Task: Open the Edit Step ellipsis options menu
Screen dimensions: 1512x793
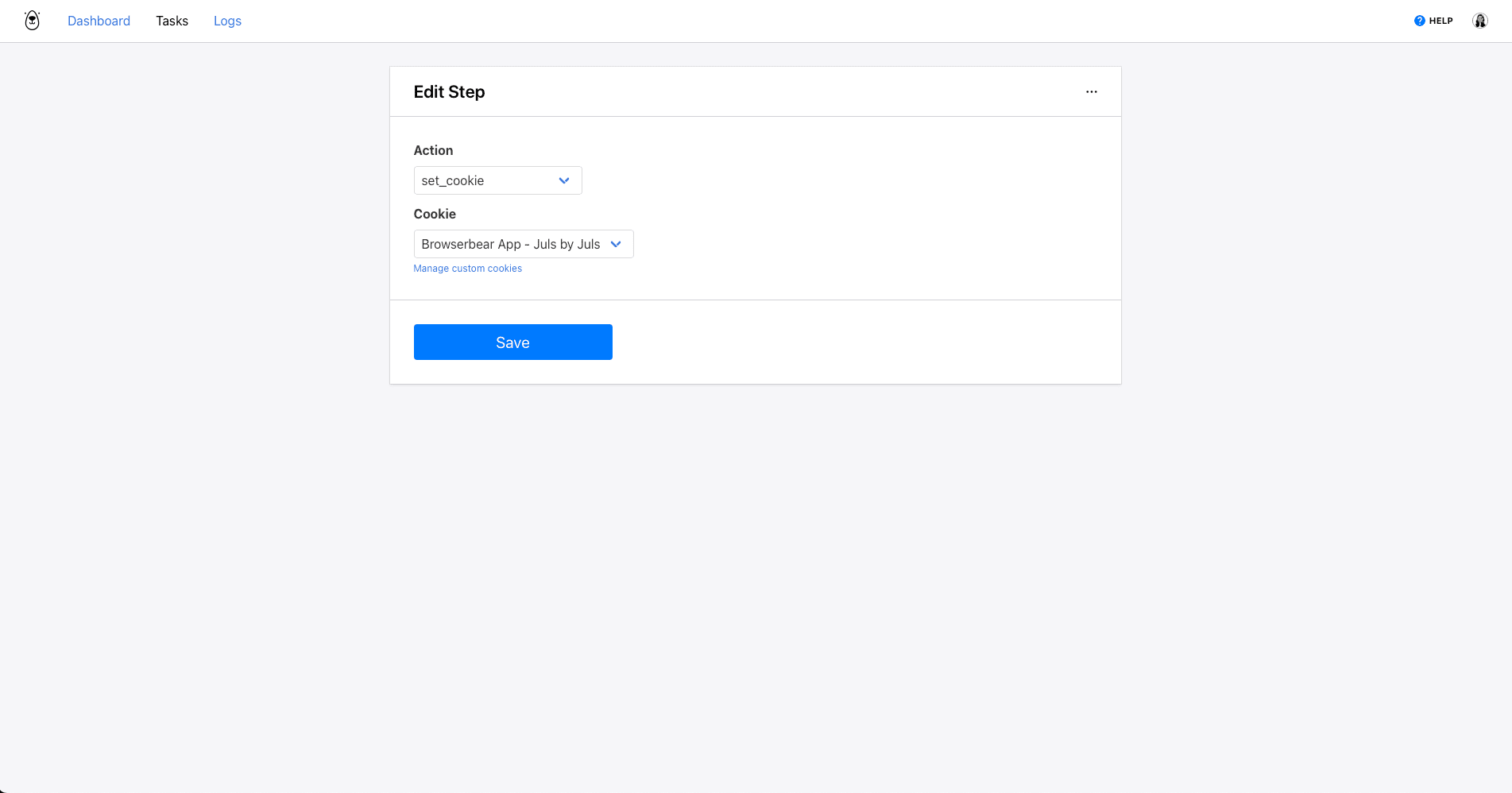Action: pyautogui.click(x=1091, y=92)
